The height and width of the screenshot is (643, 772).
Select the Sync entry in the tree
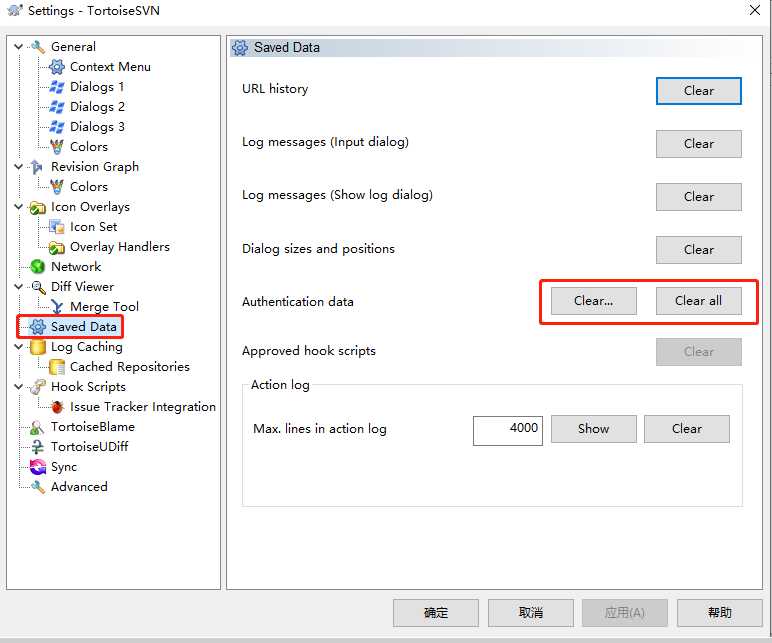click(64, 467)
